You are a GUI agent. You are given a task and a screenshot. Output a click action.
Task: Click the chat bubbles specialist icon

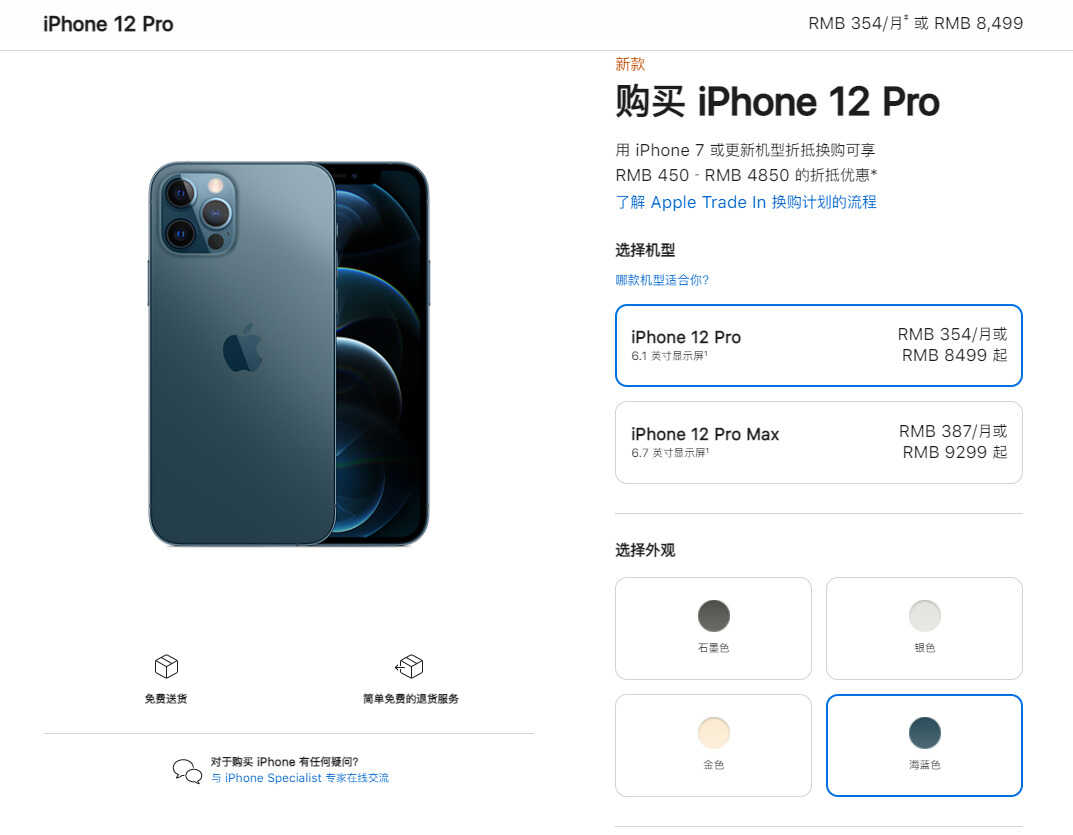(x=187, y=771)
